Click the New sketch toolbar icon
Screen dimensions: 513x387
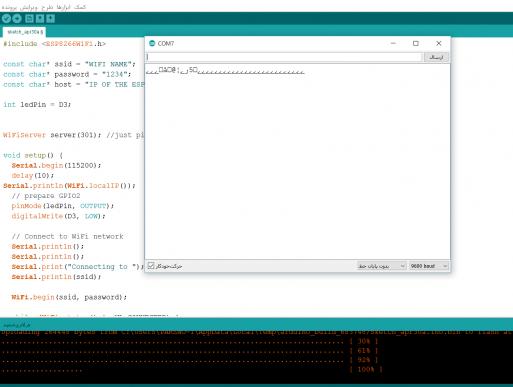click(x=29, y=19)
